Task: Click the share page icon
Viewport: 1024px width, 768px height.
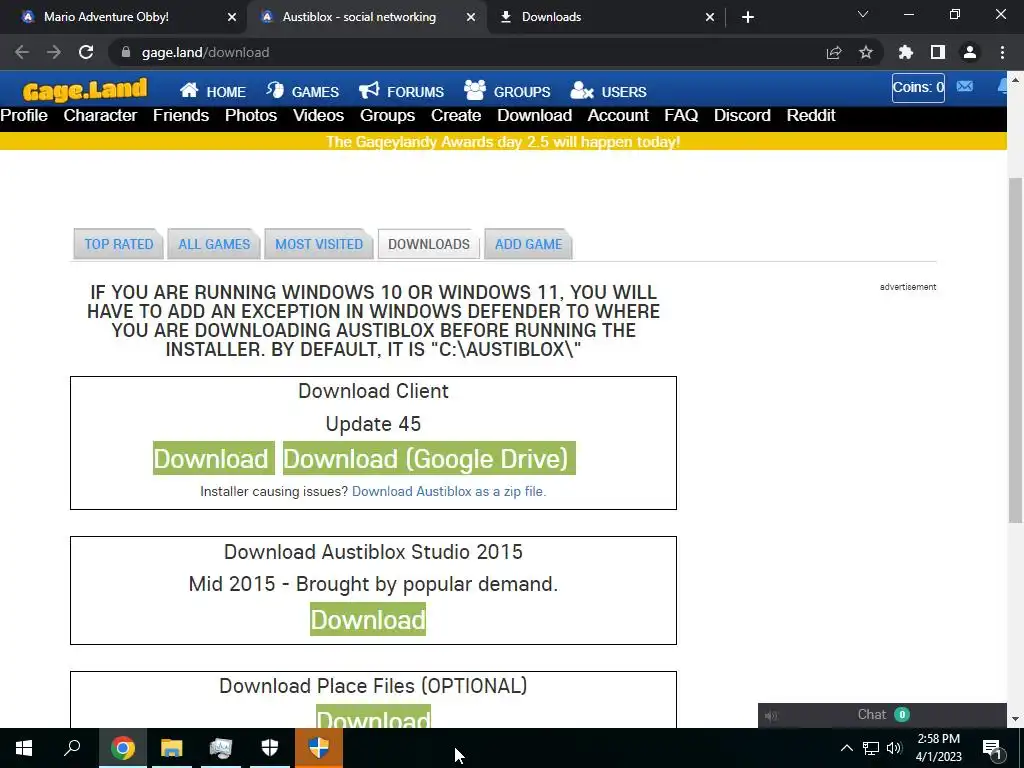Action: pyautogui.click(x=834, y=52)
